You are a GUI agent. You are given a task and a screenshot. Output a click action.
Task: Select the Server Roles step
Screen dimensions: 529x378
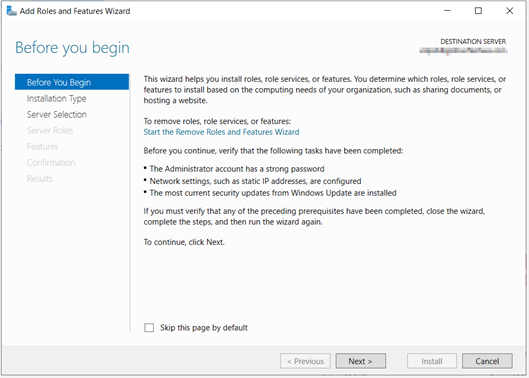coord(50,131)
